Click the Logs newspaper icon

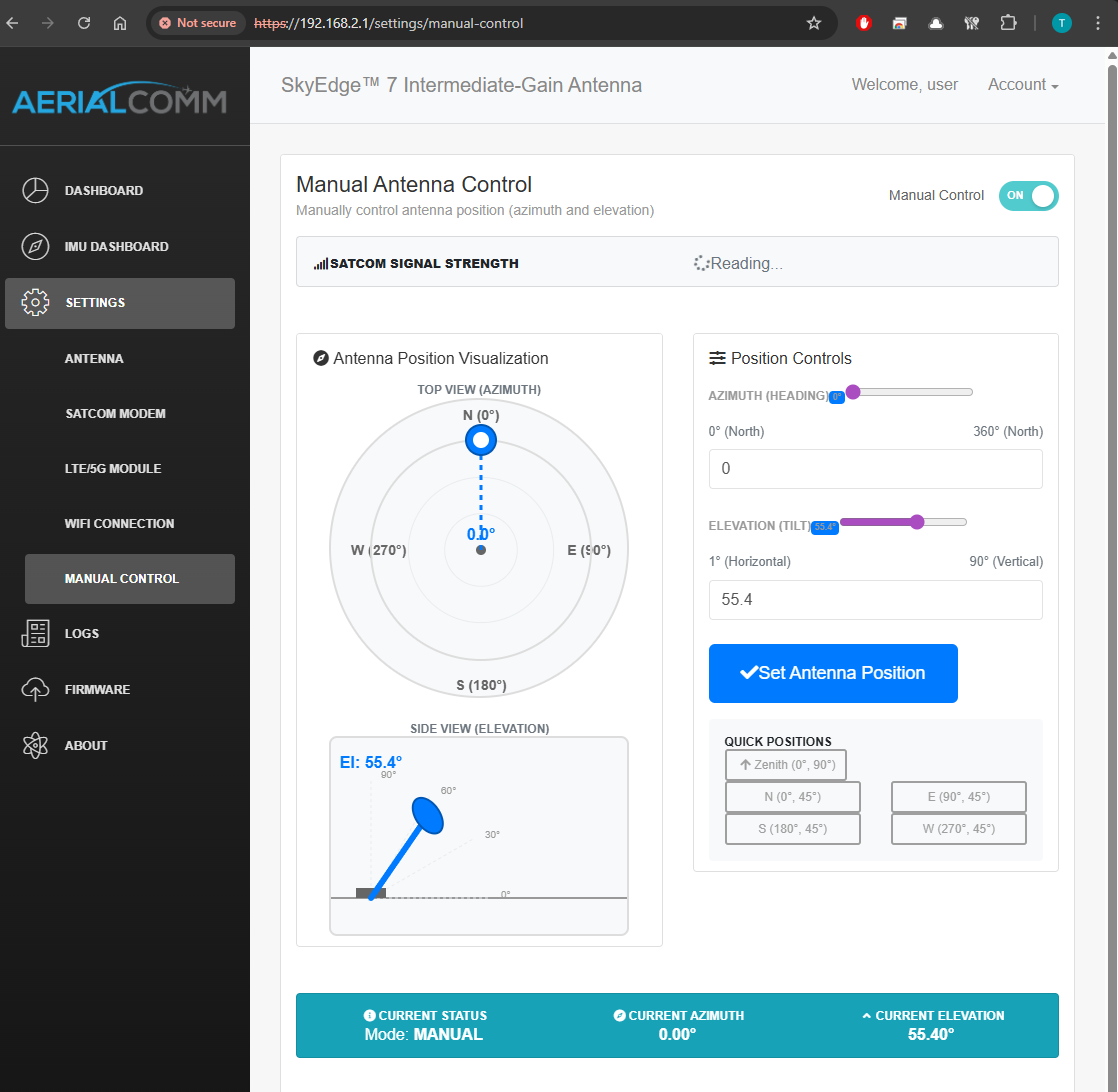coord(35,633)
